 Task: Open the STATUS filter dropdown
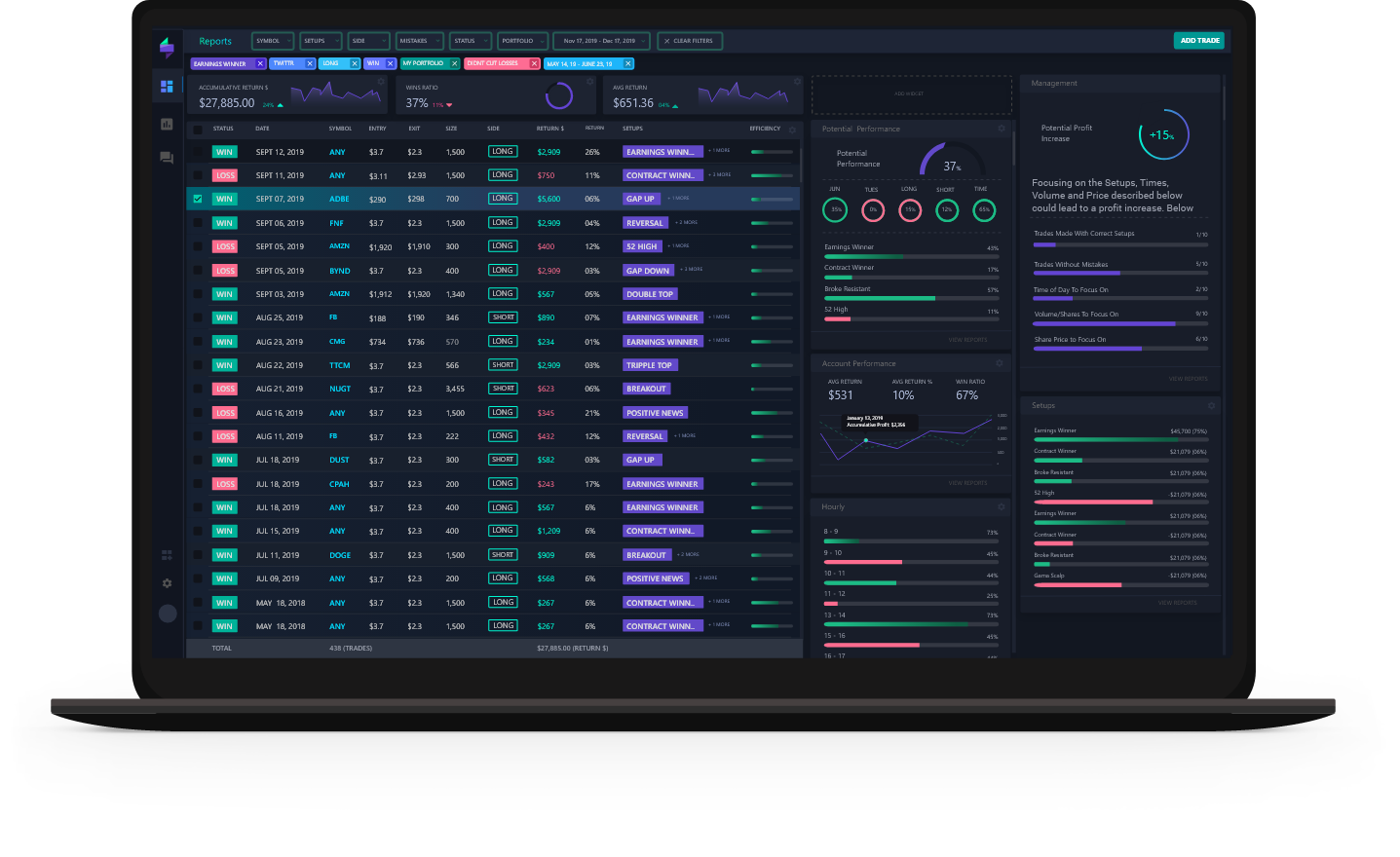click(x=472, y=41)
